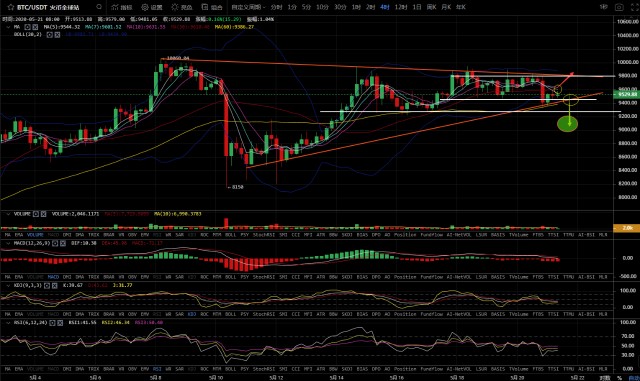Screen dimensions: 640x381
Task: Remove the VOLUME indicator with X box
Action: coord(43,214)
